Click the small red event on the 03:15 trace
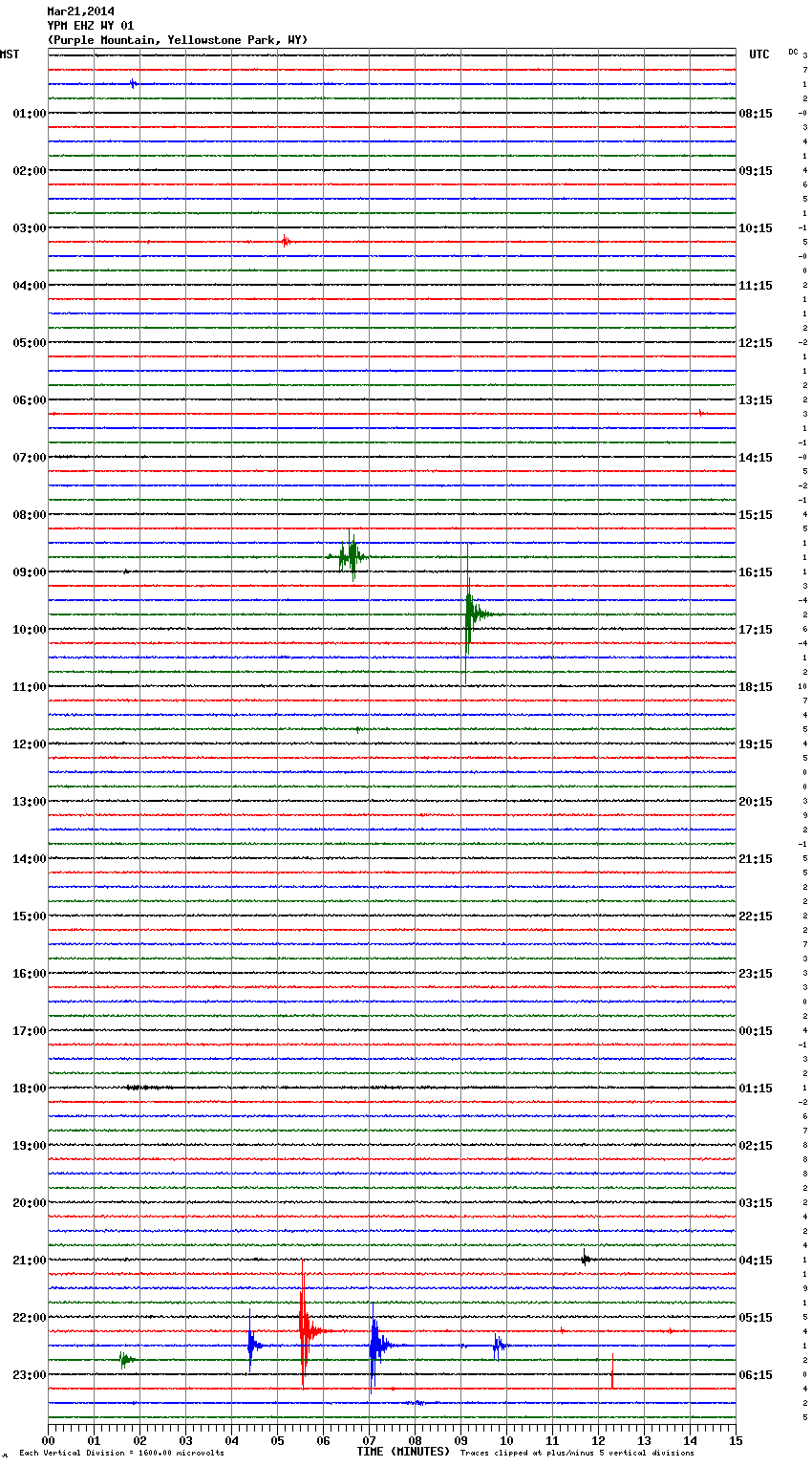The width and height of the screenshot is (812, 1466). (286, 242)
